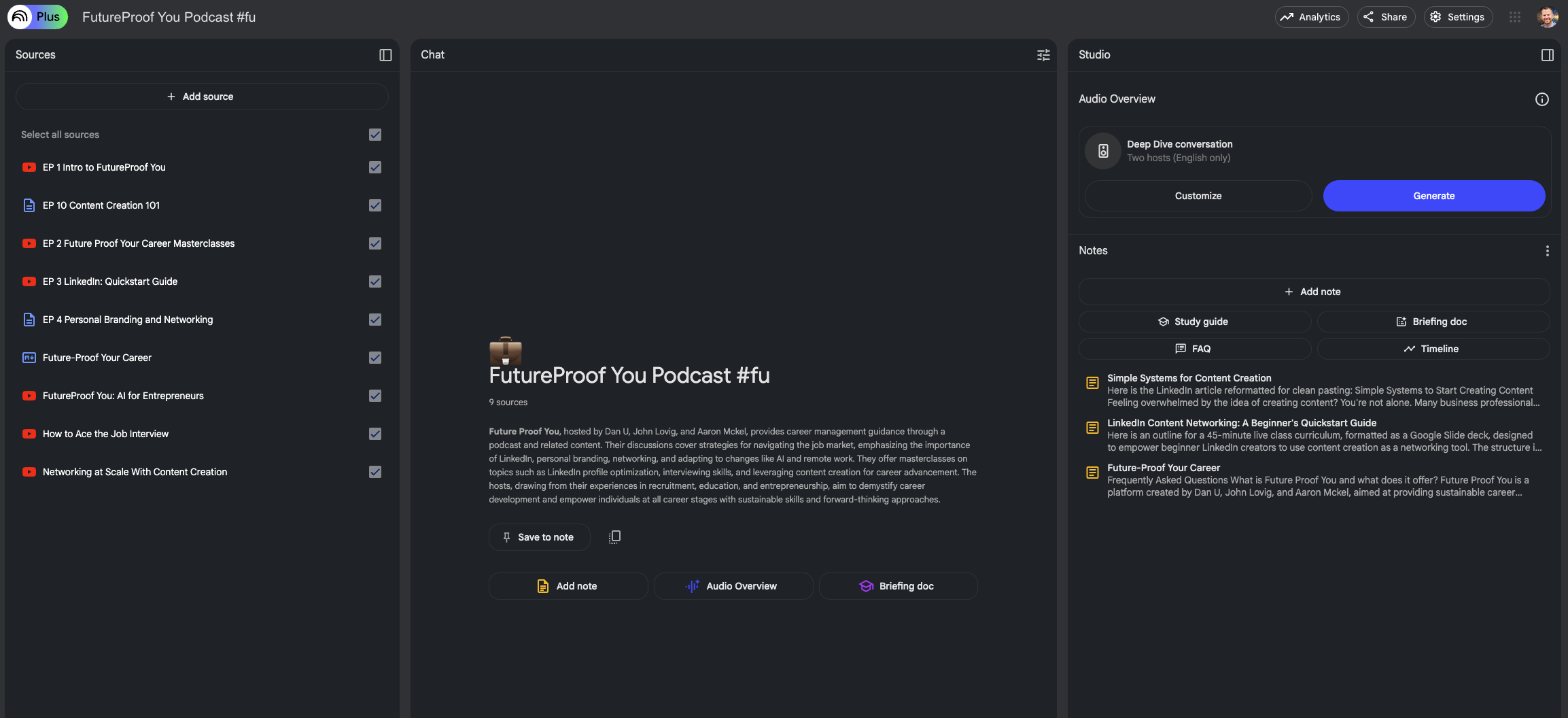Viewport: 1568px width, 718px height.
Task: Click Add note chip in Chat
Action: tap(568, 586)
